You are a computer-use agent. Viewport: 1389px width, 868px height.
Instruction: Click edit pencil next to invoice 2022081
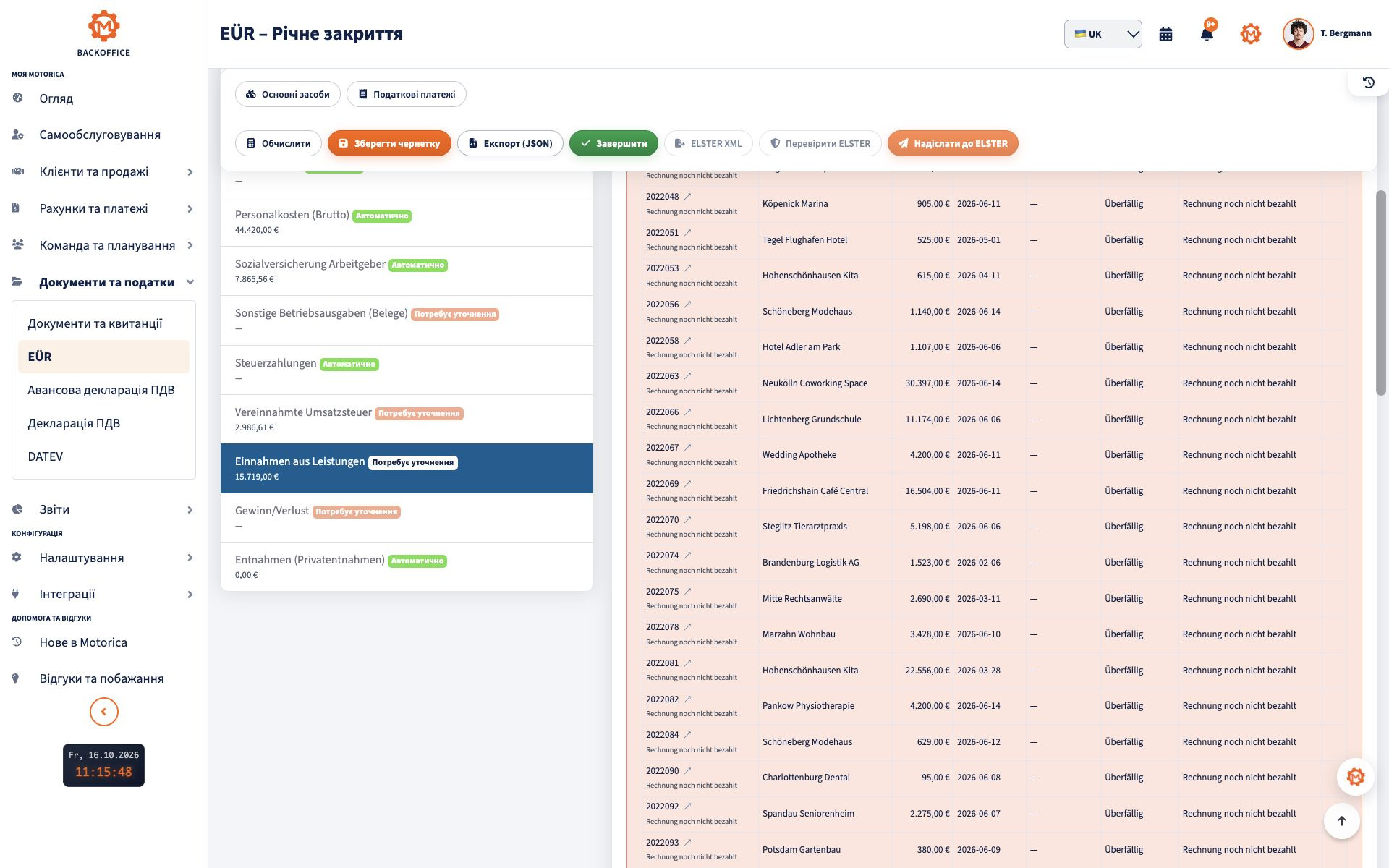click(687, 663)
